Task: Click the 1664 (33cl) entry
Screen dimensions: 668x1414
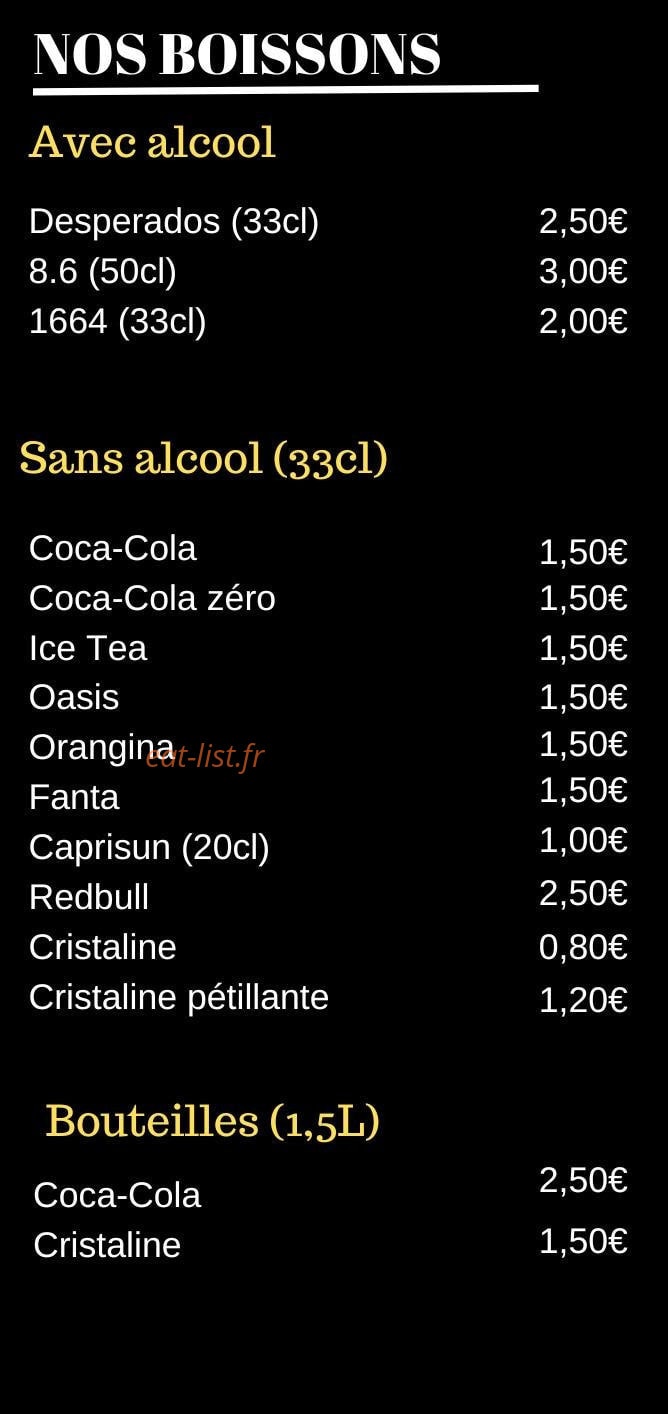Action: pos(118,322)
